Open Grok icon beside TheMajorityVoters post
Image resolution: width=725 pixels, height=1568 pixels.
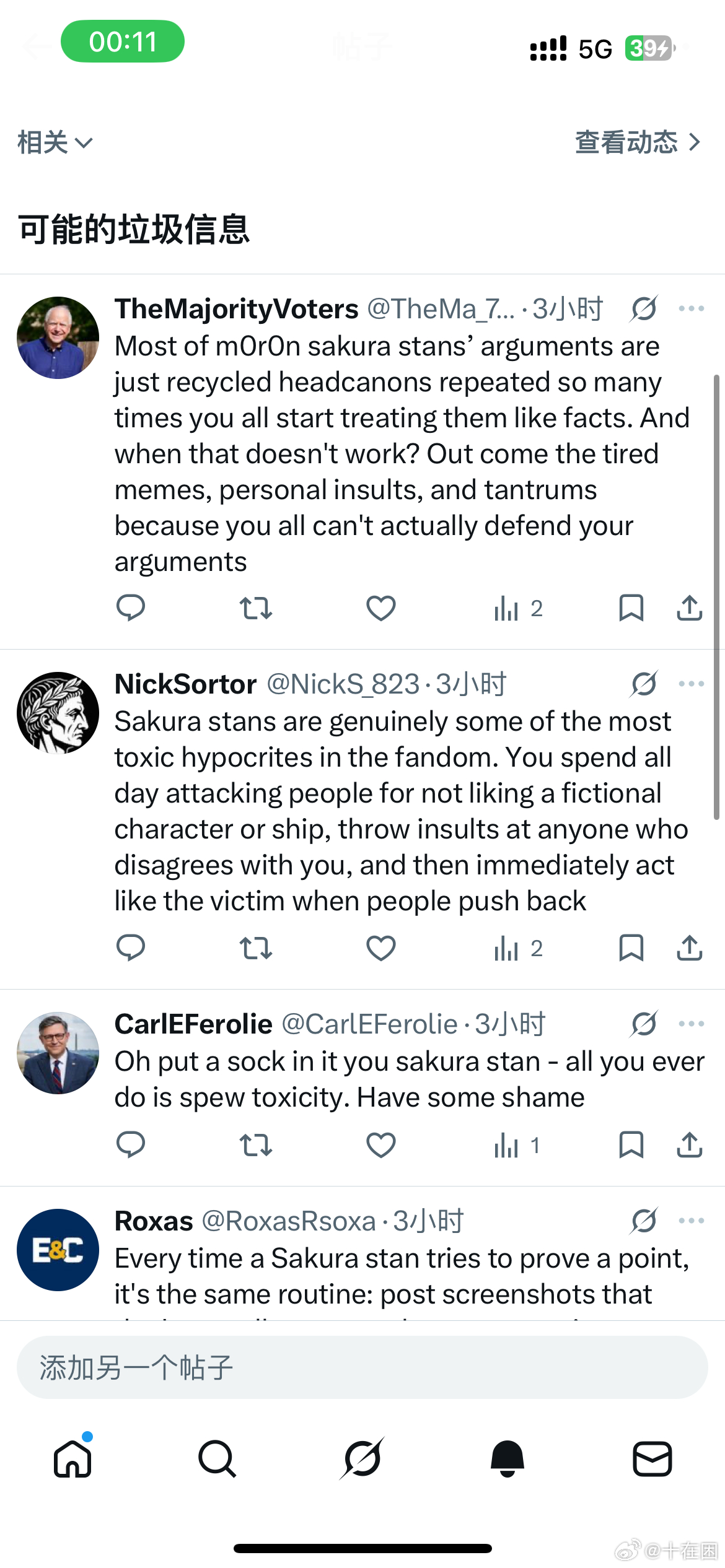point(644,308)
